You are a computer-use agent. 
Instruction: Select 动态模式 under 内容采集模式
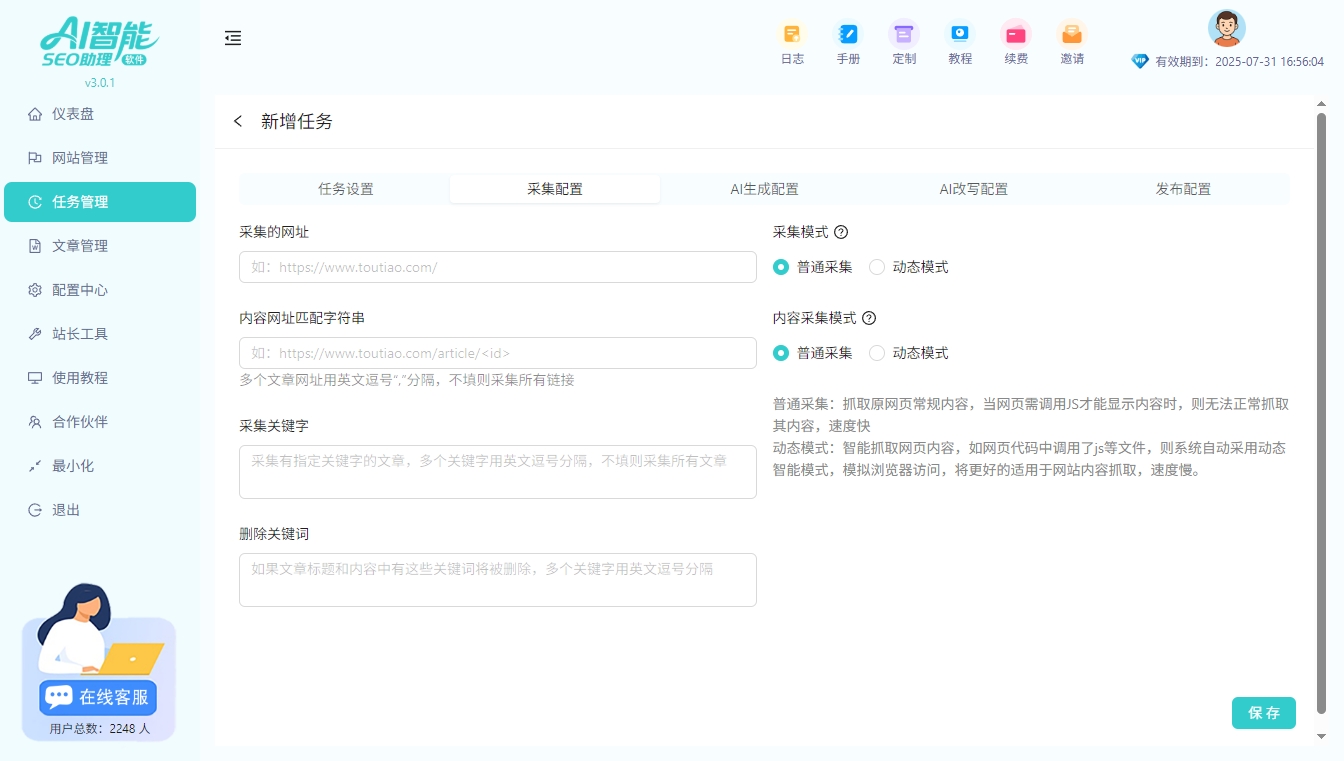coord(876,353)
